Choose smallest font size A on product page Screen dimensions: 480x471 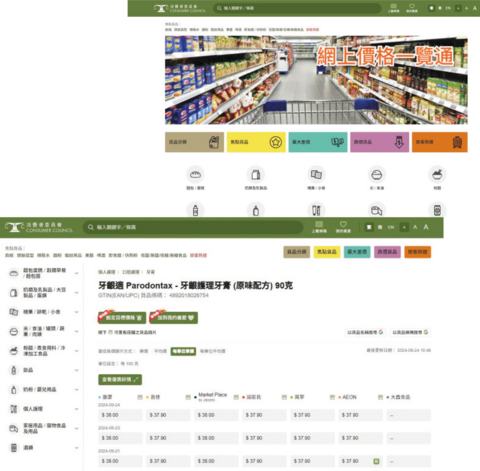[x=404, y=227]
